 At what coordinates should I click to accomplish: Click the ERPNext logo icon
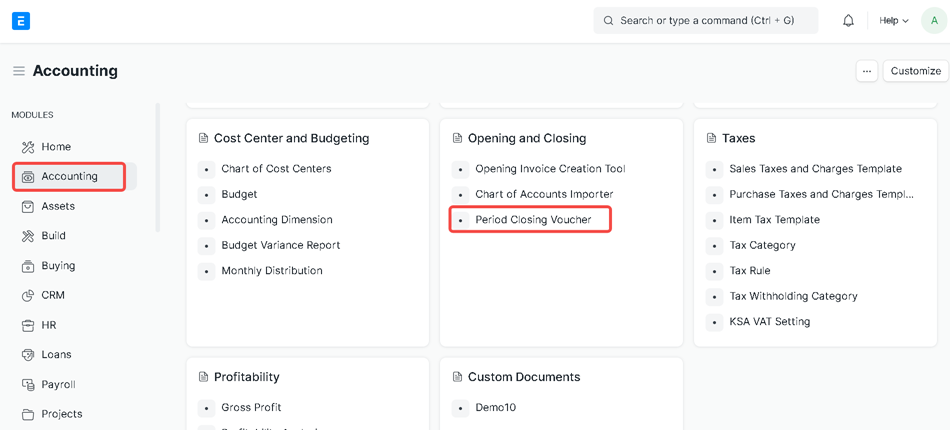pos(21,21)
